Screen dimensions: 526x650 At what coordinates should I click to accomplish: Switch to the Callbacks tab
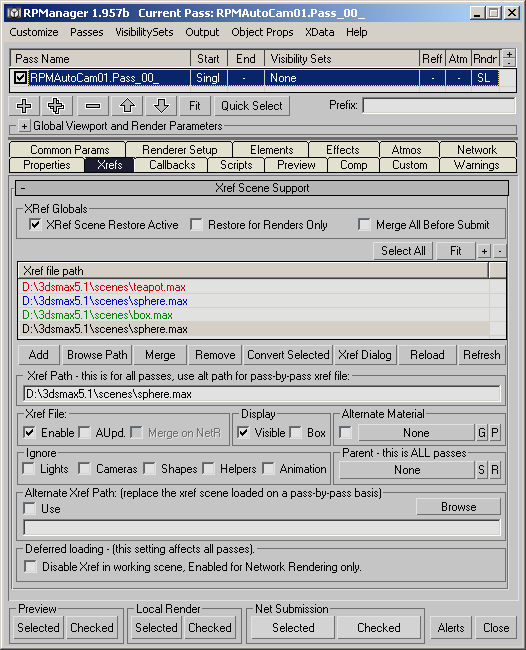[x=172, y=165]
